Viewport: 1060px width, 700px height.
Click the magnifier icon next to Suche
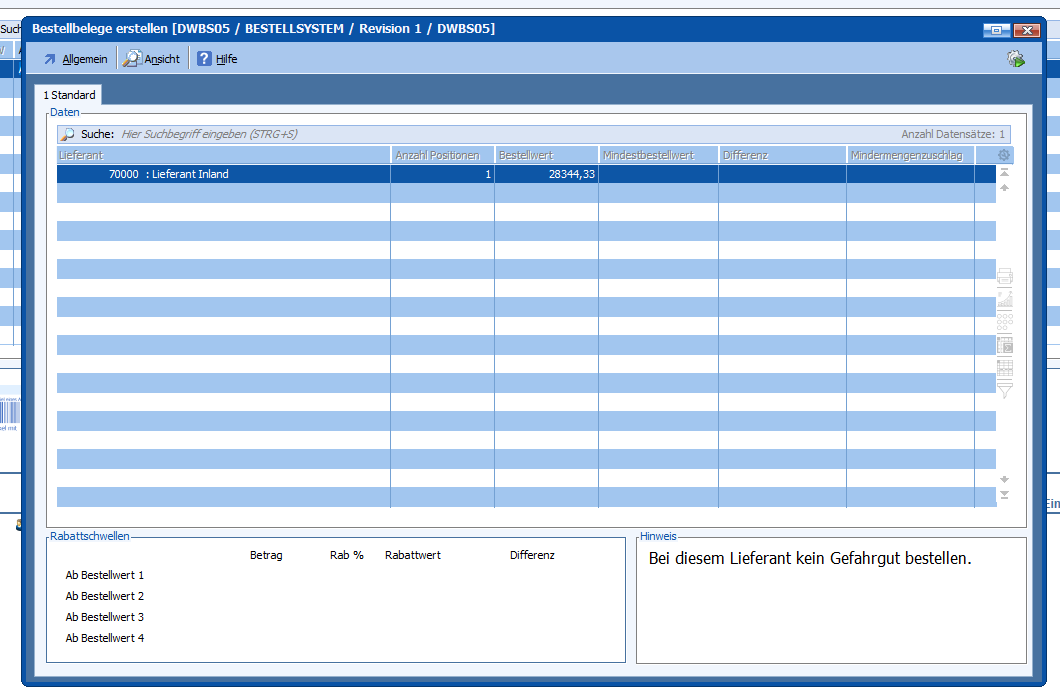pos(68,134)
